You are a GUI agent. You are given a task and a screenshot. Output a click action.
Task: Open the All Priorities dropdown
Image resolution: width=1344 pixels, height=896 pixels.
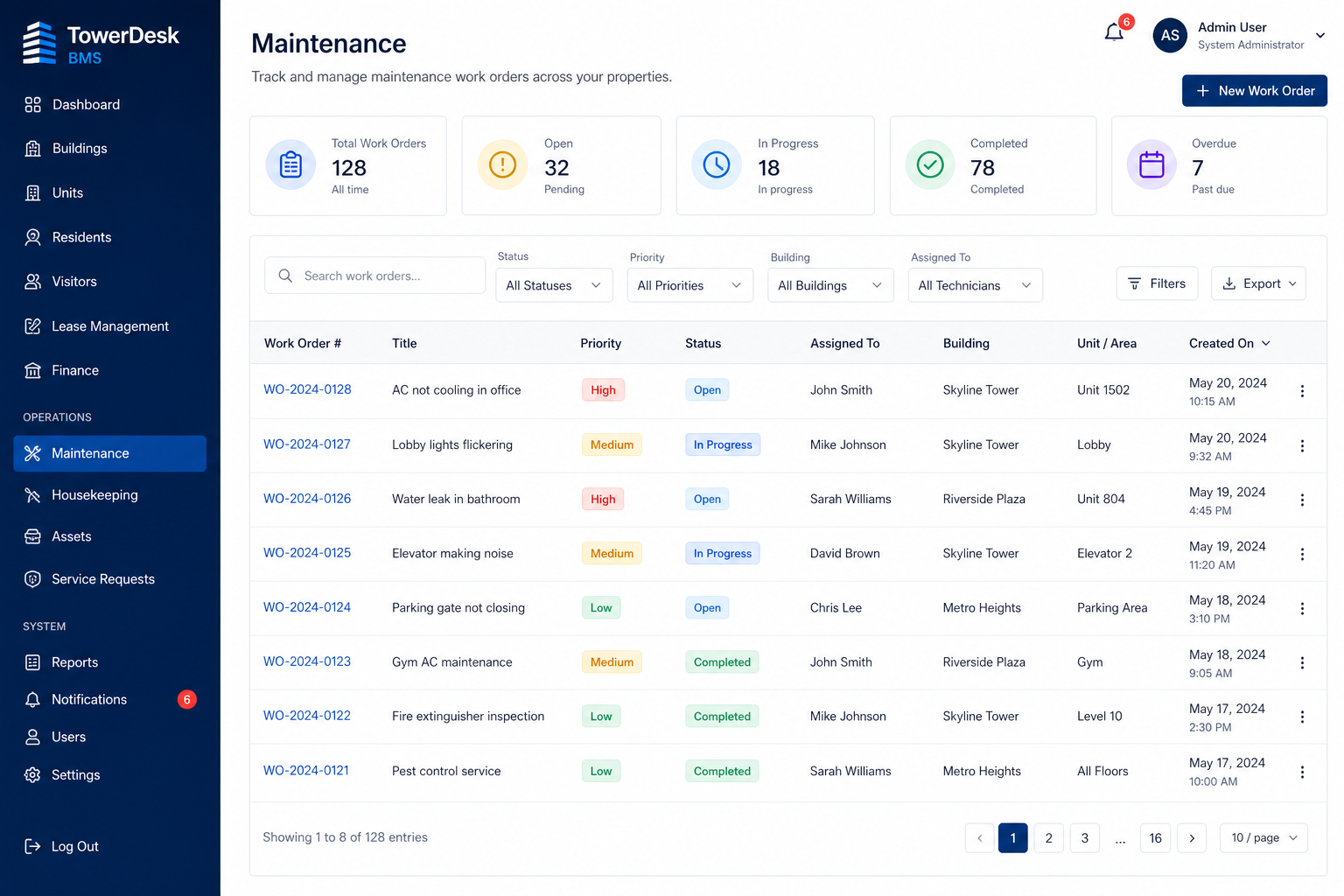click(x=689, y=285)
